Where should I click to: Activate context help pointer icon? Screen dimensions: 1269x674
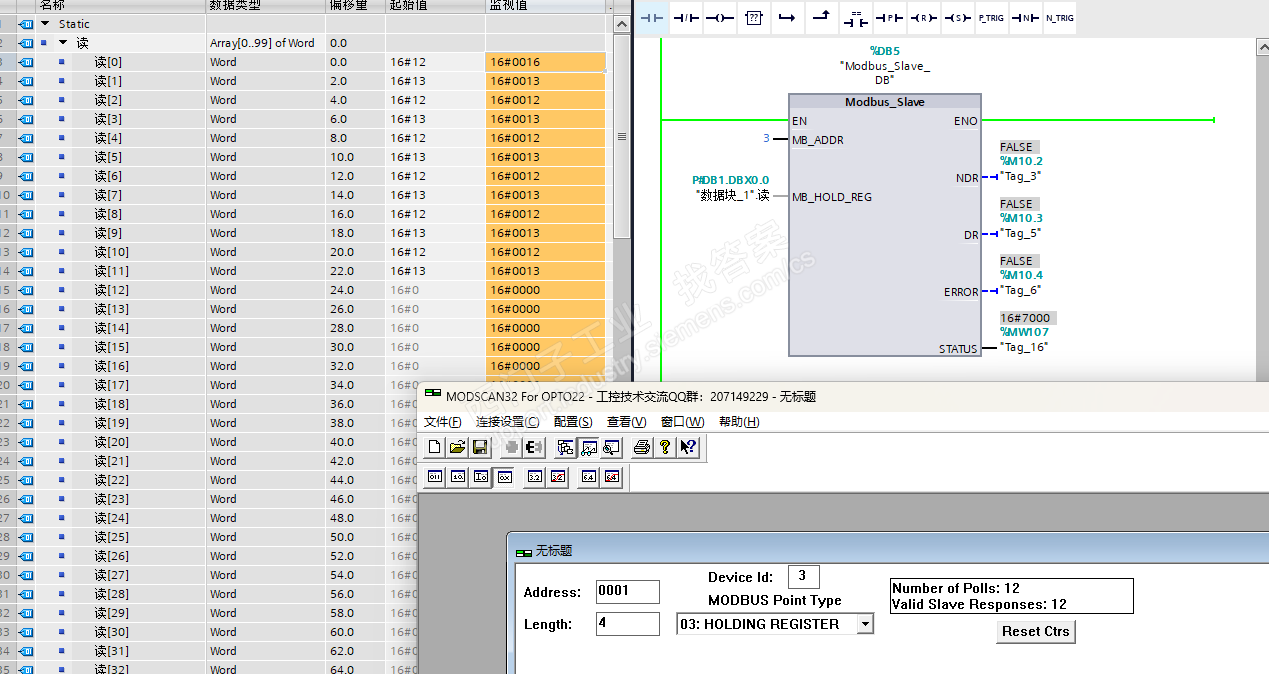click(688, 447)
